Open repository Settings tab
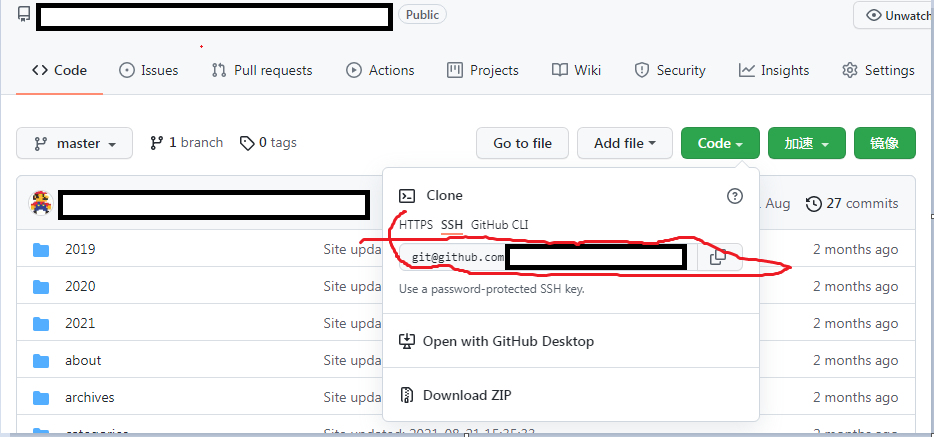 pyautogui.click(x=879, y=70)
